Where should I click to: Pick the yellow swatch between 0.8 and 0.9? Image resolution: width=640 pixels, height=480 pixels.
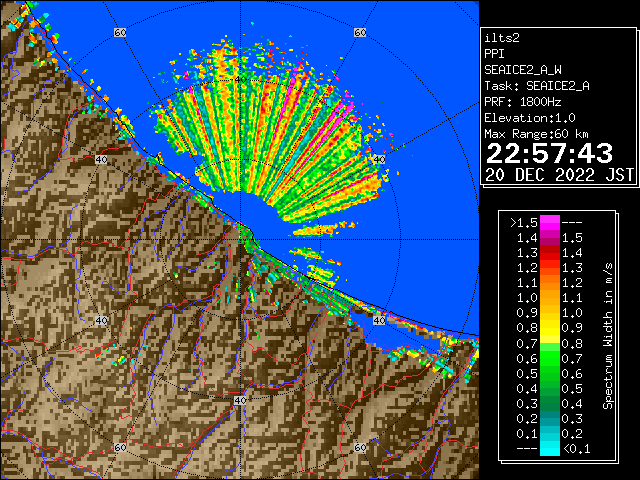pos(549,328)
